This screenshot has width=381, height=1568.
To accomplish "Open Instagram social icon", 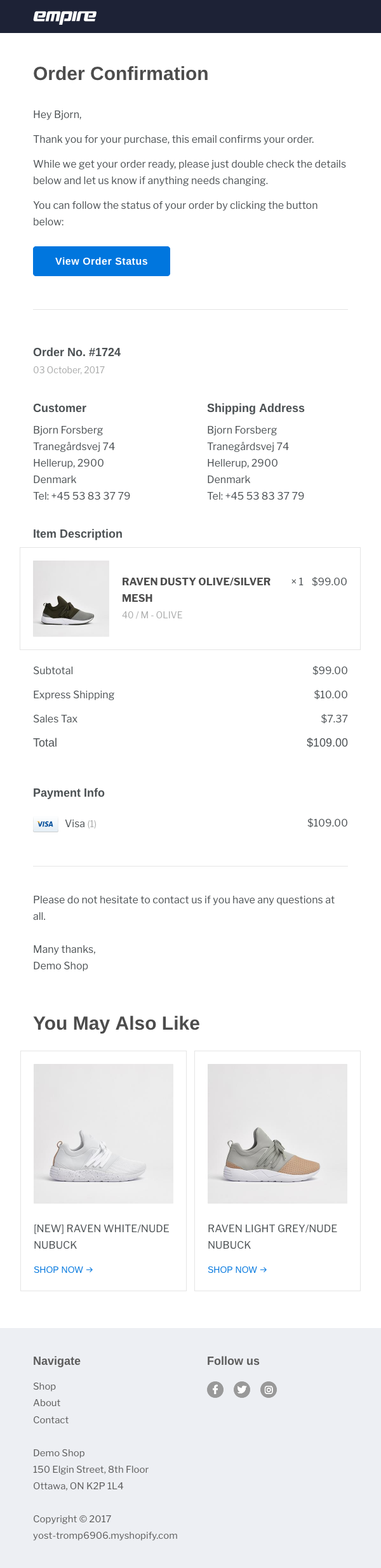I will point(269,1390).
